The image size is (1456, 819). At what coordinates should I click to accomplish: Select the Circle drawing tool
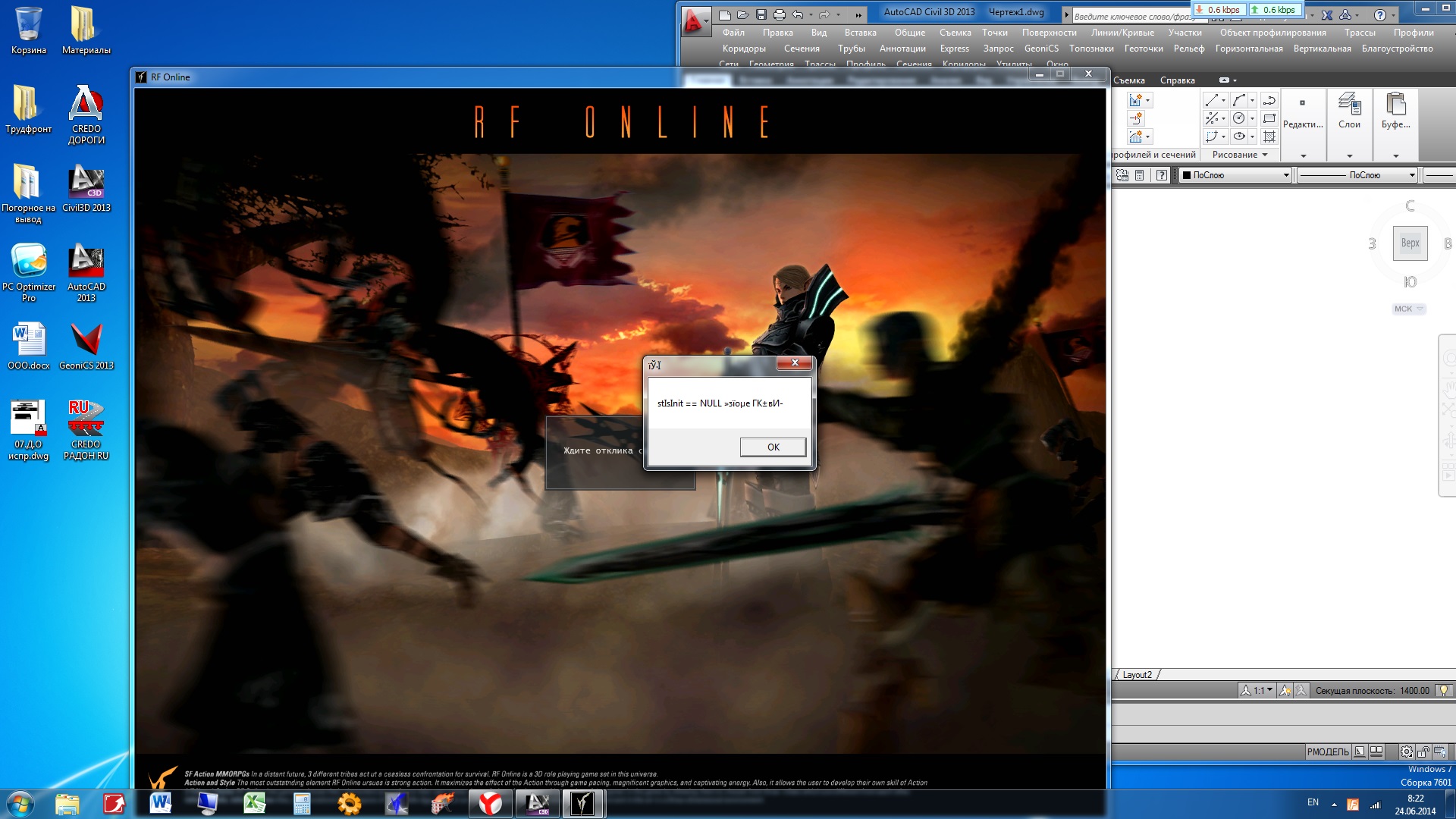(x=1239, y=118)
